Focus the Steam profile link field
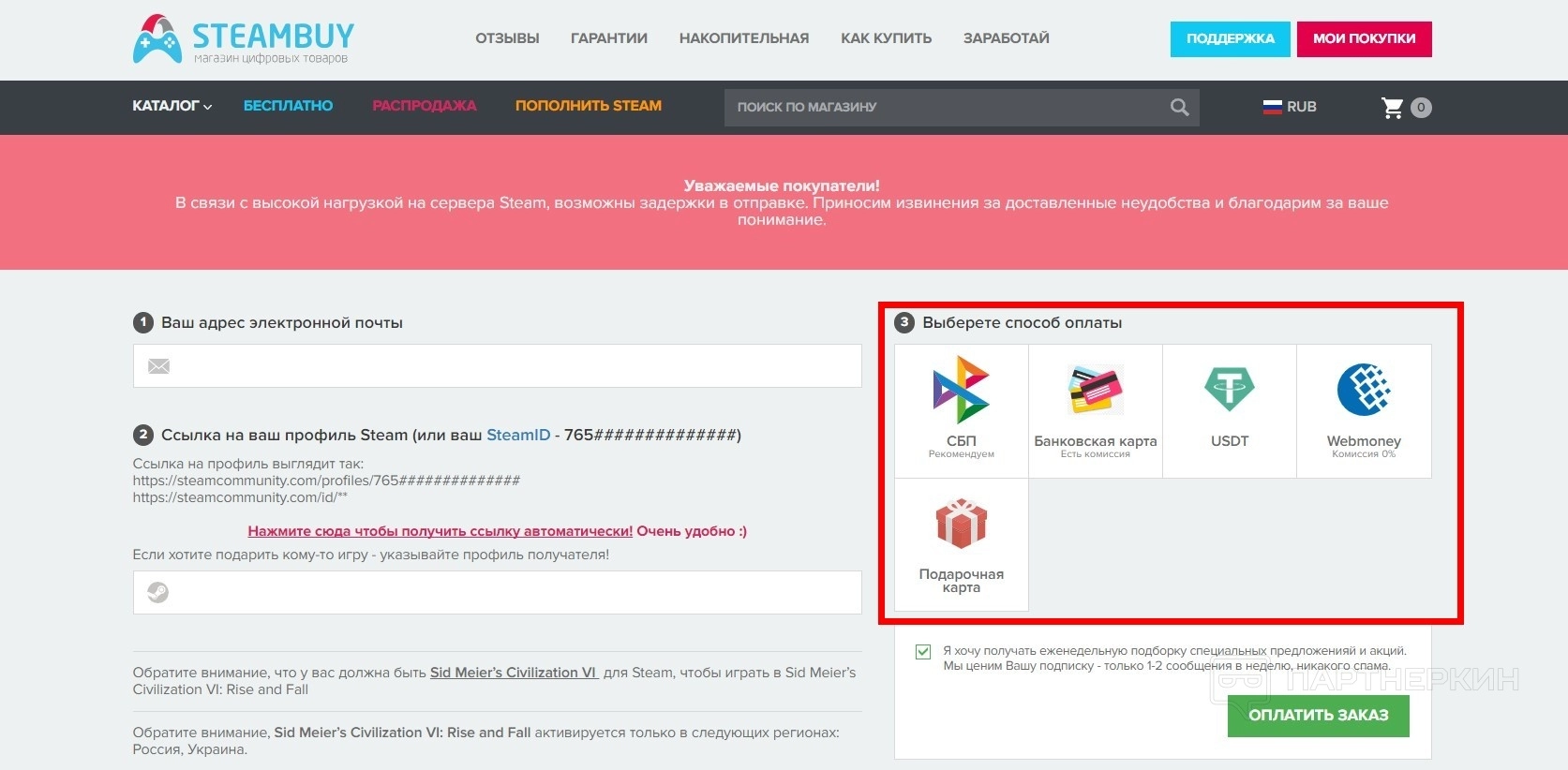Image resolution: width=1568 pixels, height=770 pixels. [497, 592]
